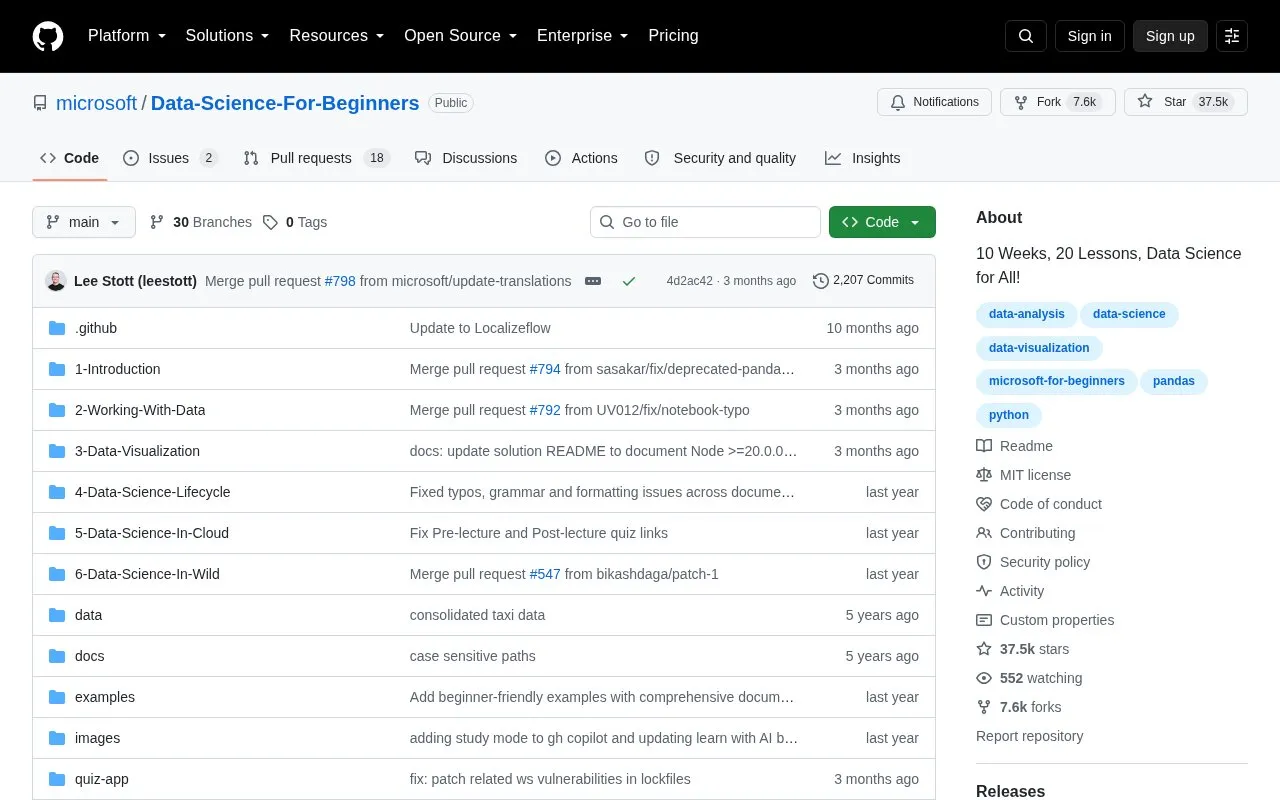Click the quiz-app folder icon
The image size is (1280, 800).
click(57, 779)
